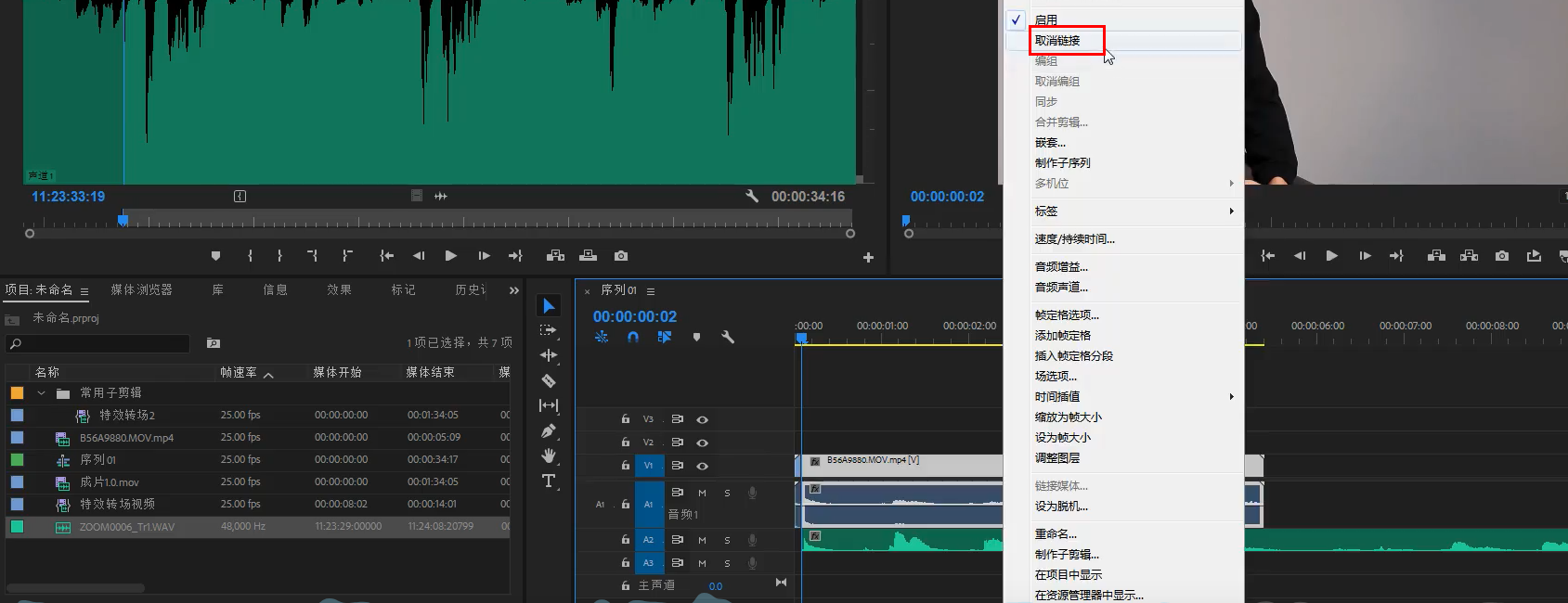Toggle sync lock on track A3
This screenshot has width=1568, height=603.
pyautogui.click(x=677, y=563)
